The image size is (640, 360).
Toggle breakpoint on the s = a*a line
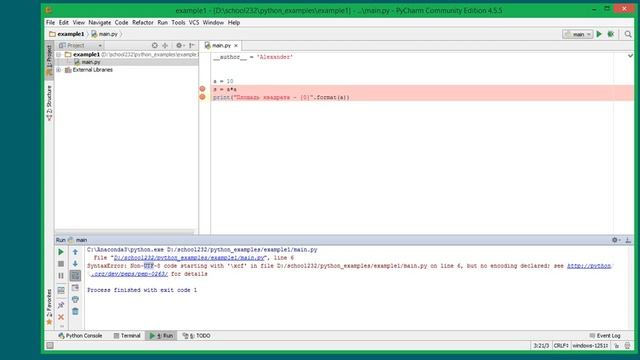(202, 89)
